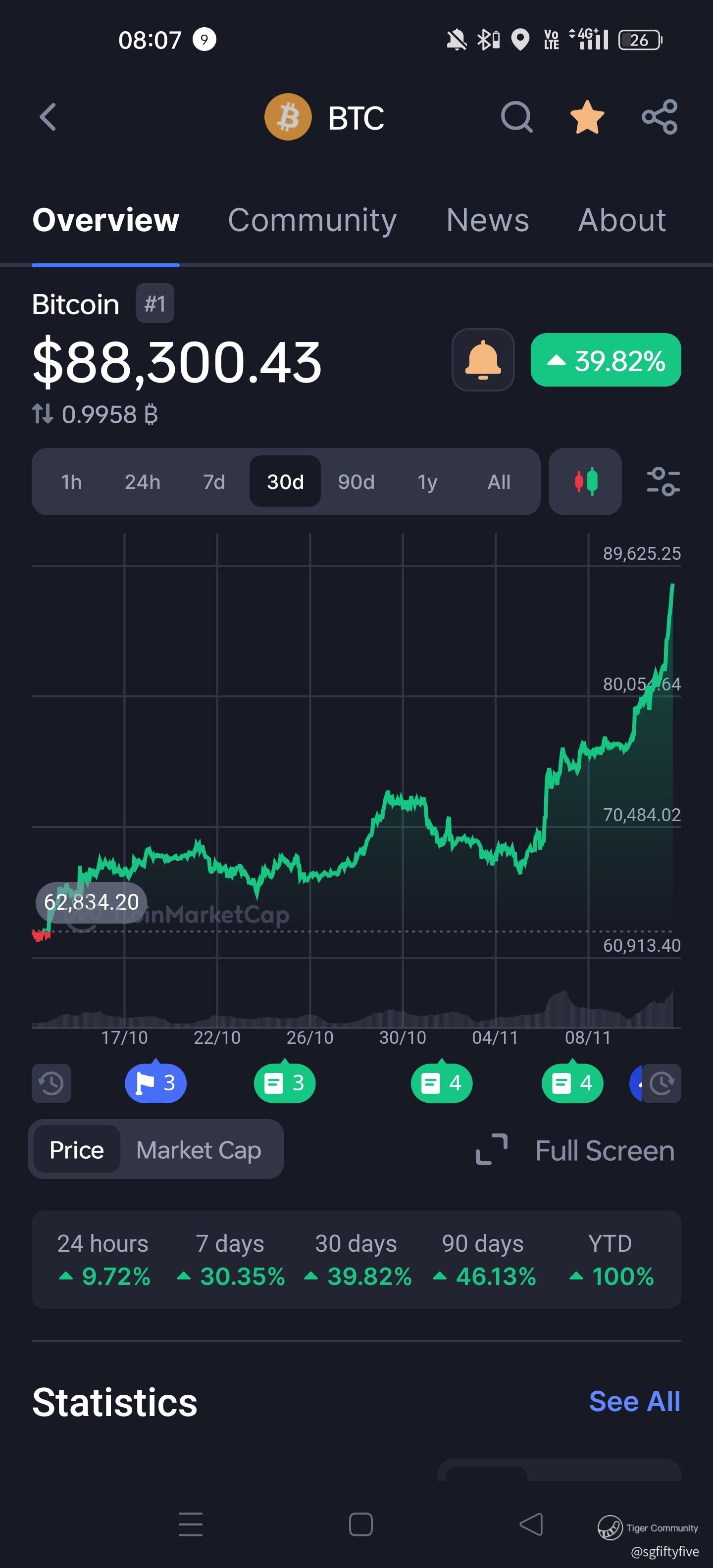Open the blue flag events marker
This screenshot has width=713, height=1568.
click(x=155, y=1083)
